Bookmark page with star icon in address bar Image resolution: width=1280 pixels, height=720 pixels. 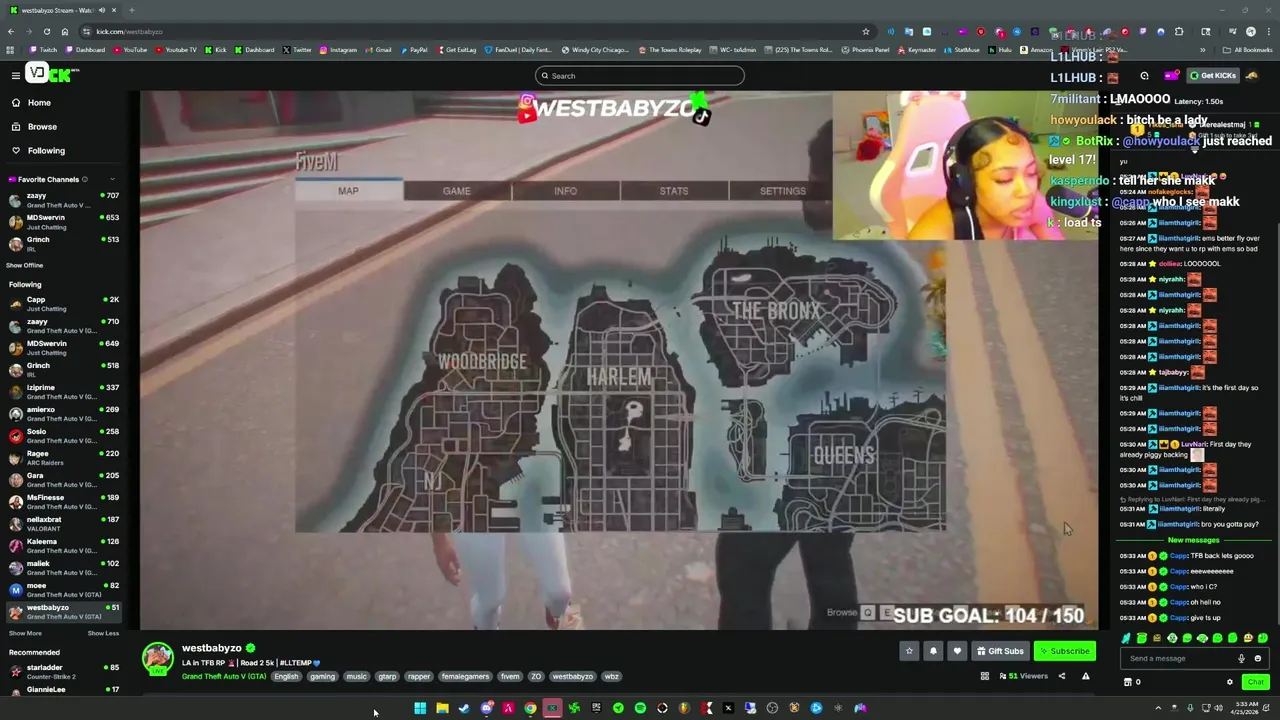pos(865,32)
